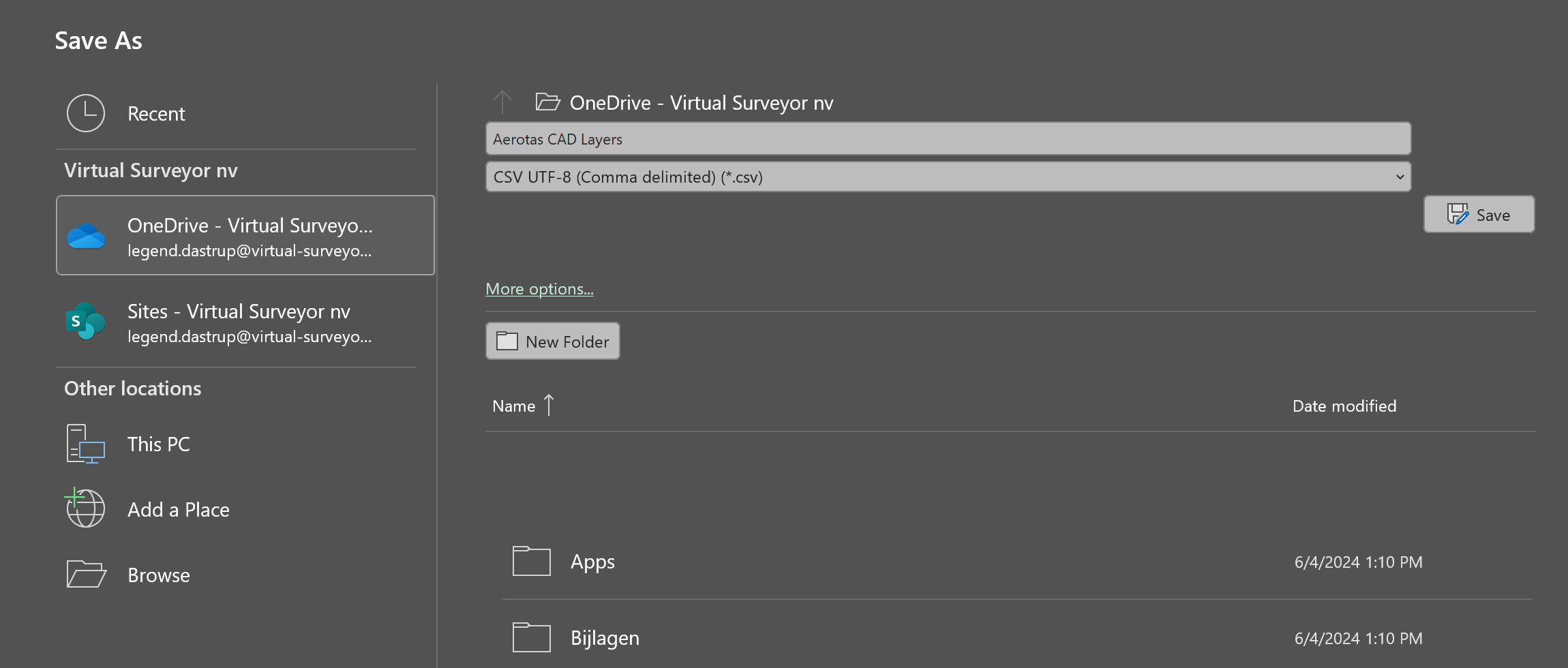Open the Browse dialog
The width and height of the screenshot is (1568, 668).
tap(235, 575)
